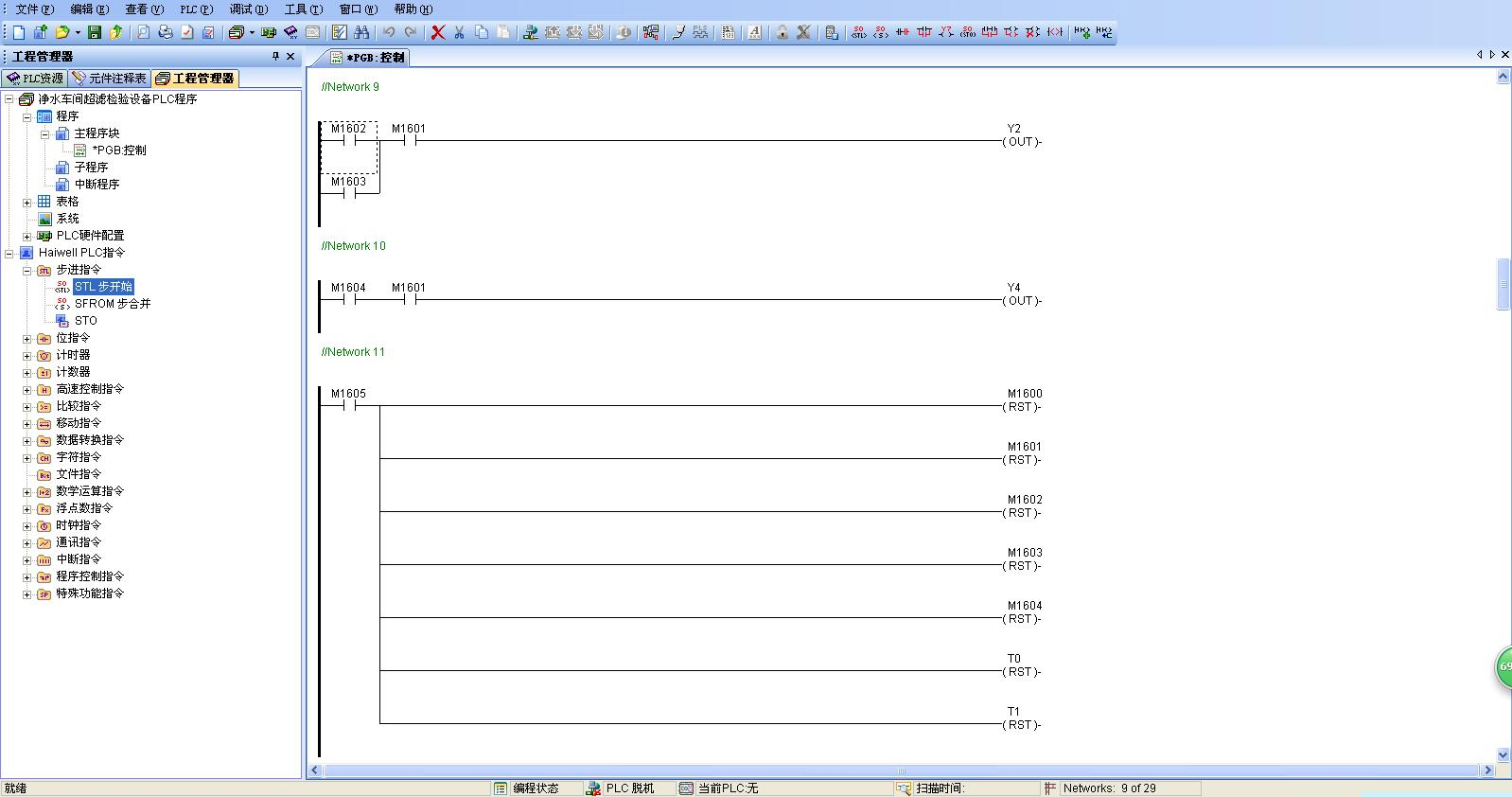Switch to the 元件注释表 tab
1512x797 pixels.
coord(110,79)
